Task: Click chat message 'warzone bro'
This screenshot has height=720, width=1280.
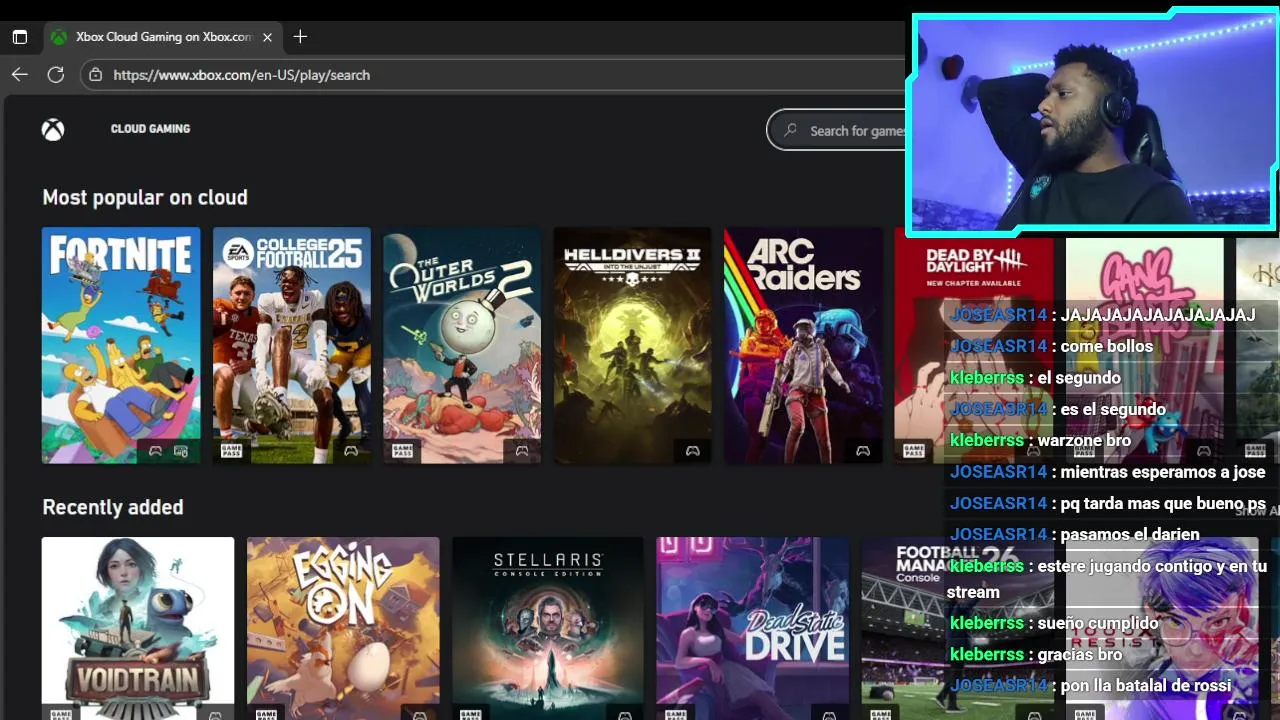Action: tap(1084, 440)
